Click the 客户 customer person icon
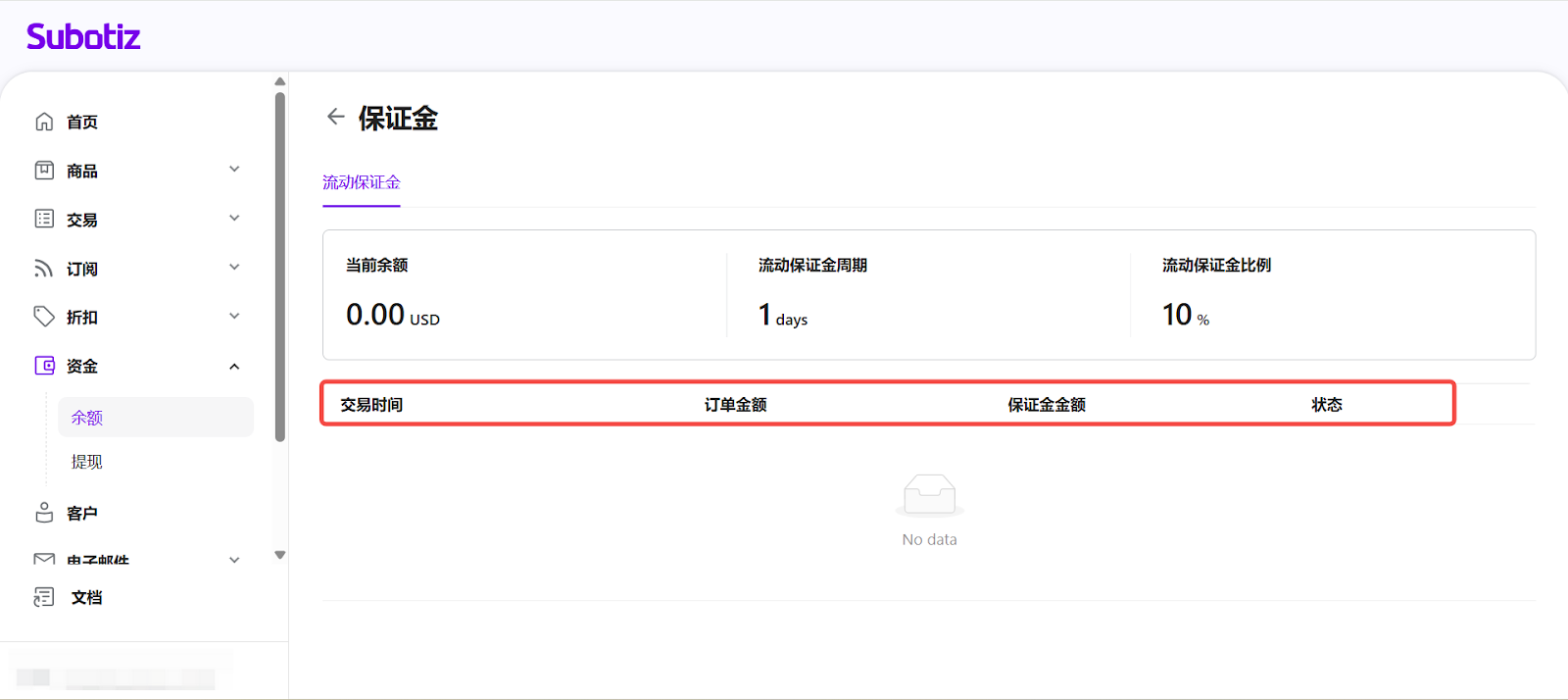The width and height of the screenshot is (1568, 700). point(44,513)
